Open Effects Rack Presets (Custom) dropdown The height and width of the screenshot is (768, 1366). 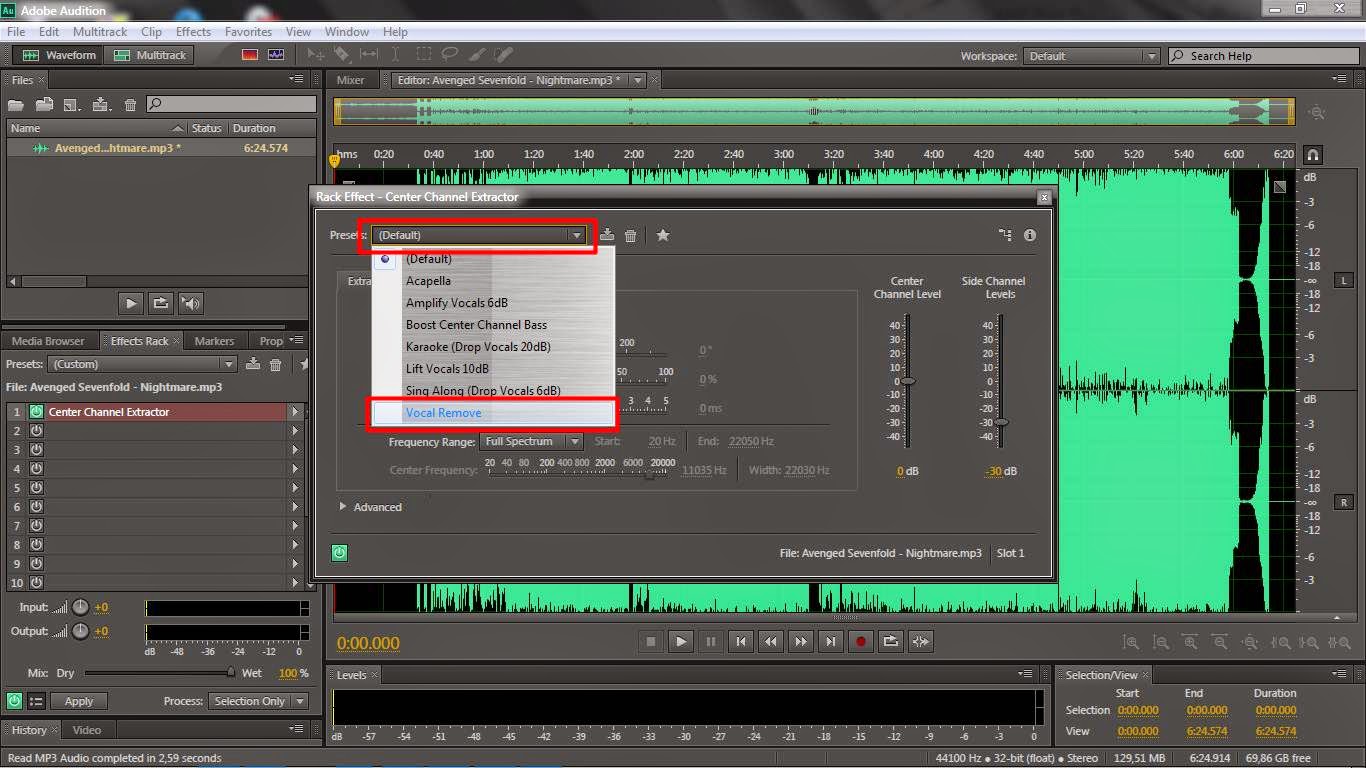point(142,364)
